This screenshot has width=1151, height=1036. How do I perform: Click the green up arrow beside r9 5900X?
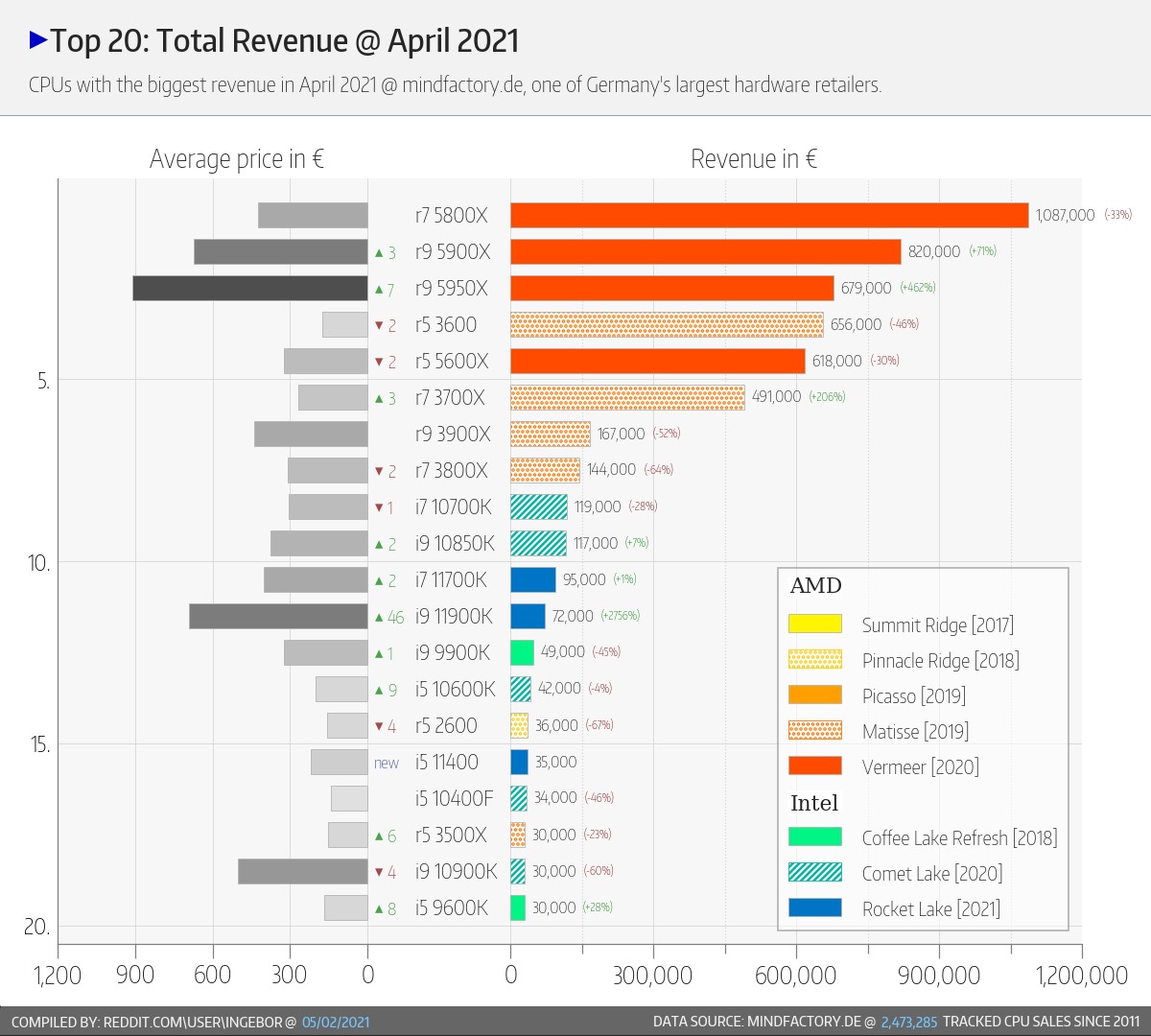379,253
